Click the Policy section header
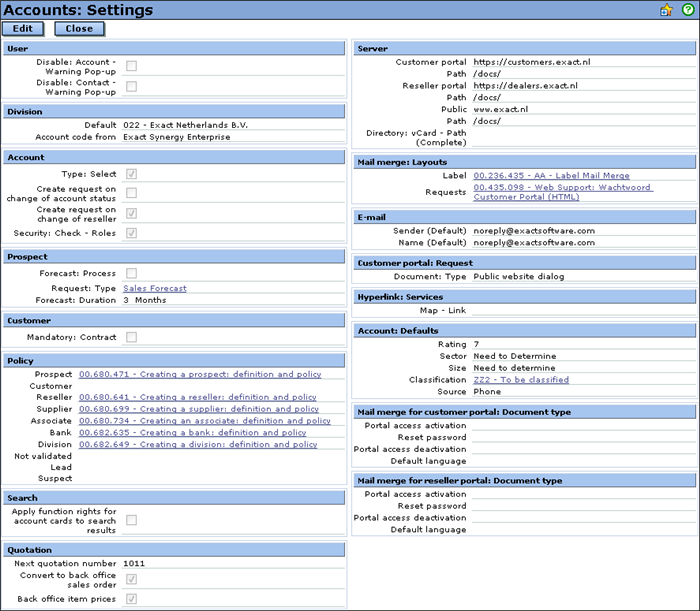 point(174,360)
